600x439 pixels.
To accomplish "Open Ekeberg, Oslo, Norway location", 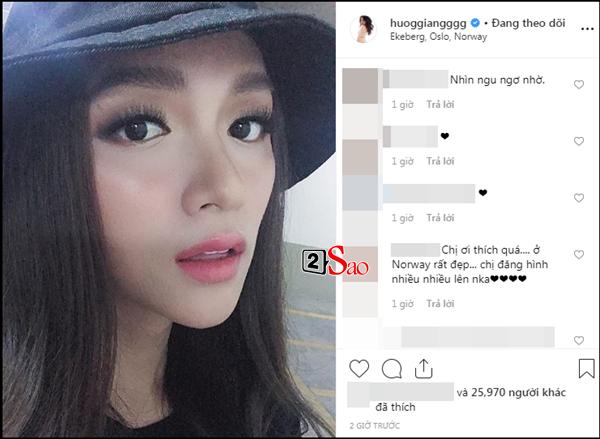I will click(439, 37).
